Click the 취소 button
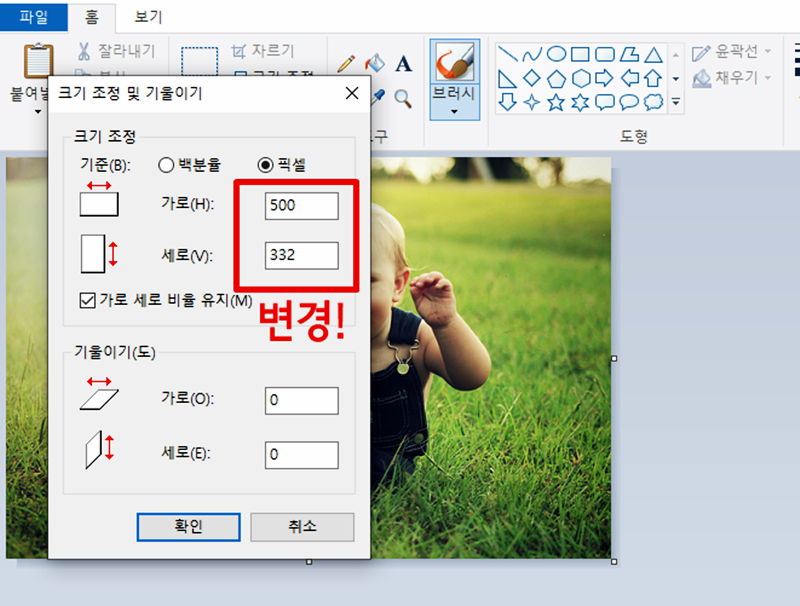Image resolution: width=800 pixels, height=606 pixels. tap(302, 527)
